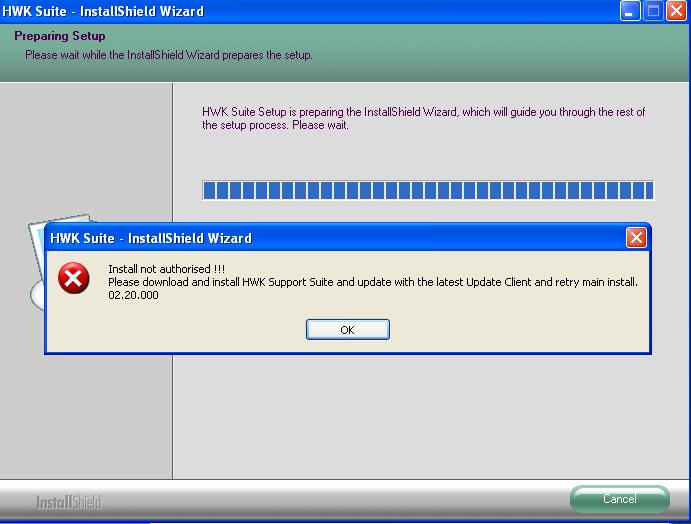This screenshot has height=524, width=691.
Task: Click 'HWK Suite Setup is preparing' paragraph
Action: (x=424, y=118)
